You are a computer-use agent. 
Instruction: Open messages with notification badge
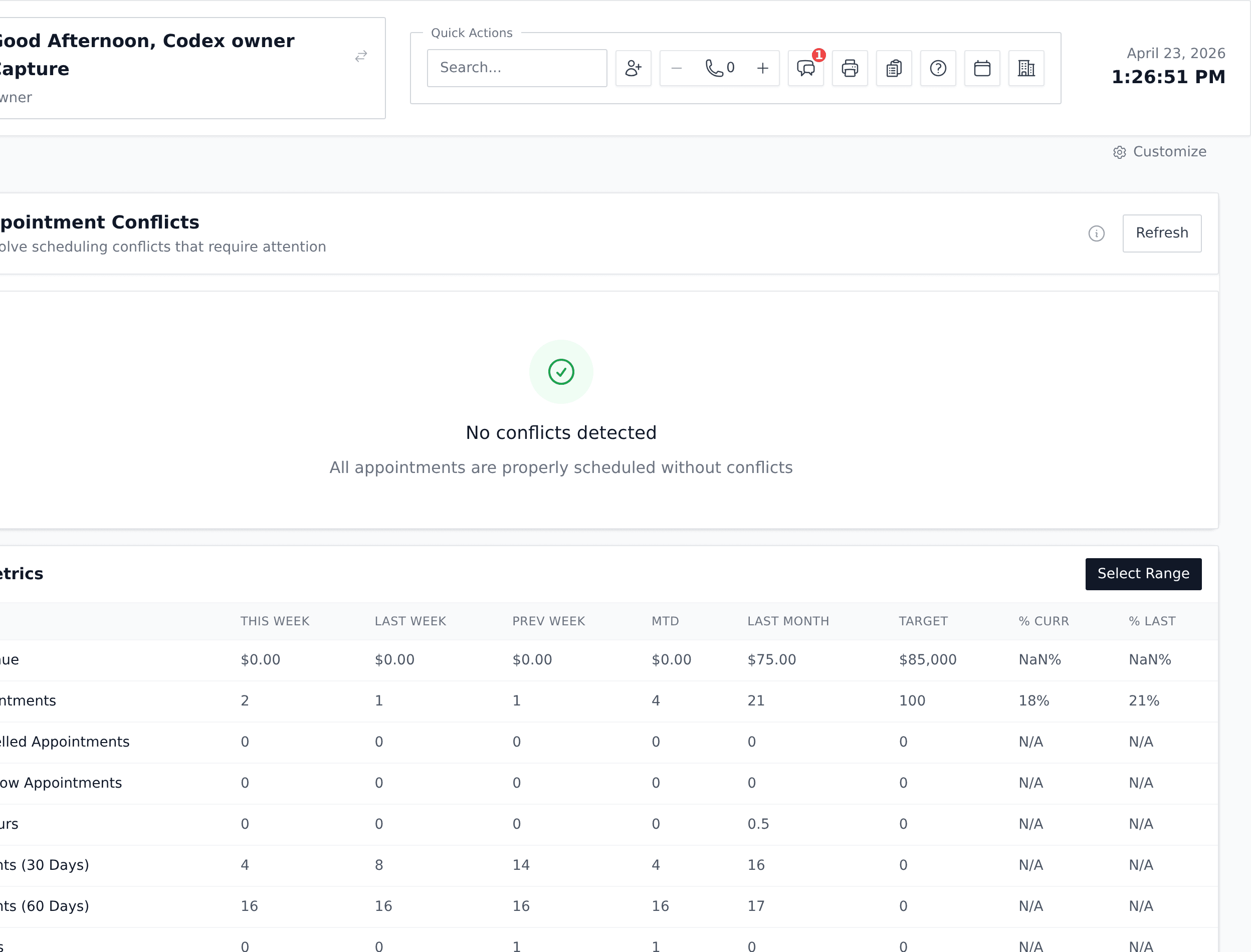click(x=805, y=68)
